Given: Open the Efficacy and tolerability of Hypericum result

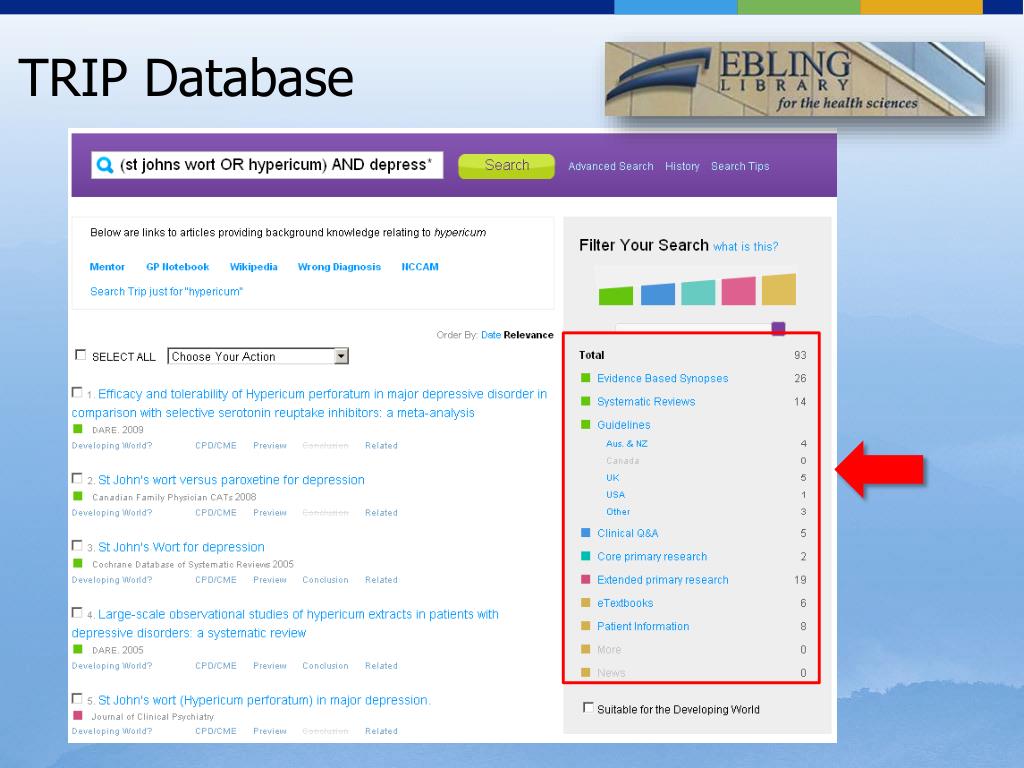Looking at the screenshot, I should click(310, 404).
